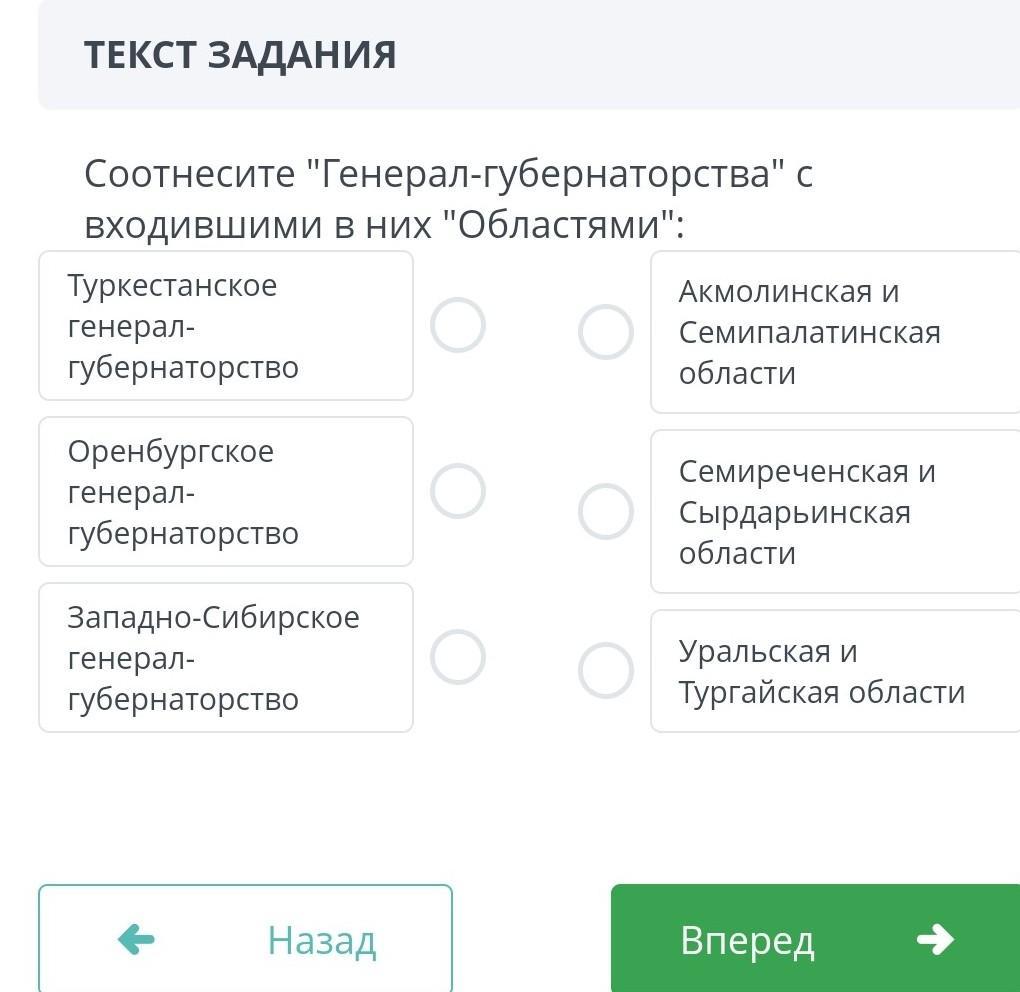Viewport: 1020px width, 992px height.
Task: Click the Западно-Сибирское генерал-губернаторство card
Action: tap(225, 658)
